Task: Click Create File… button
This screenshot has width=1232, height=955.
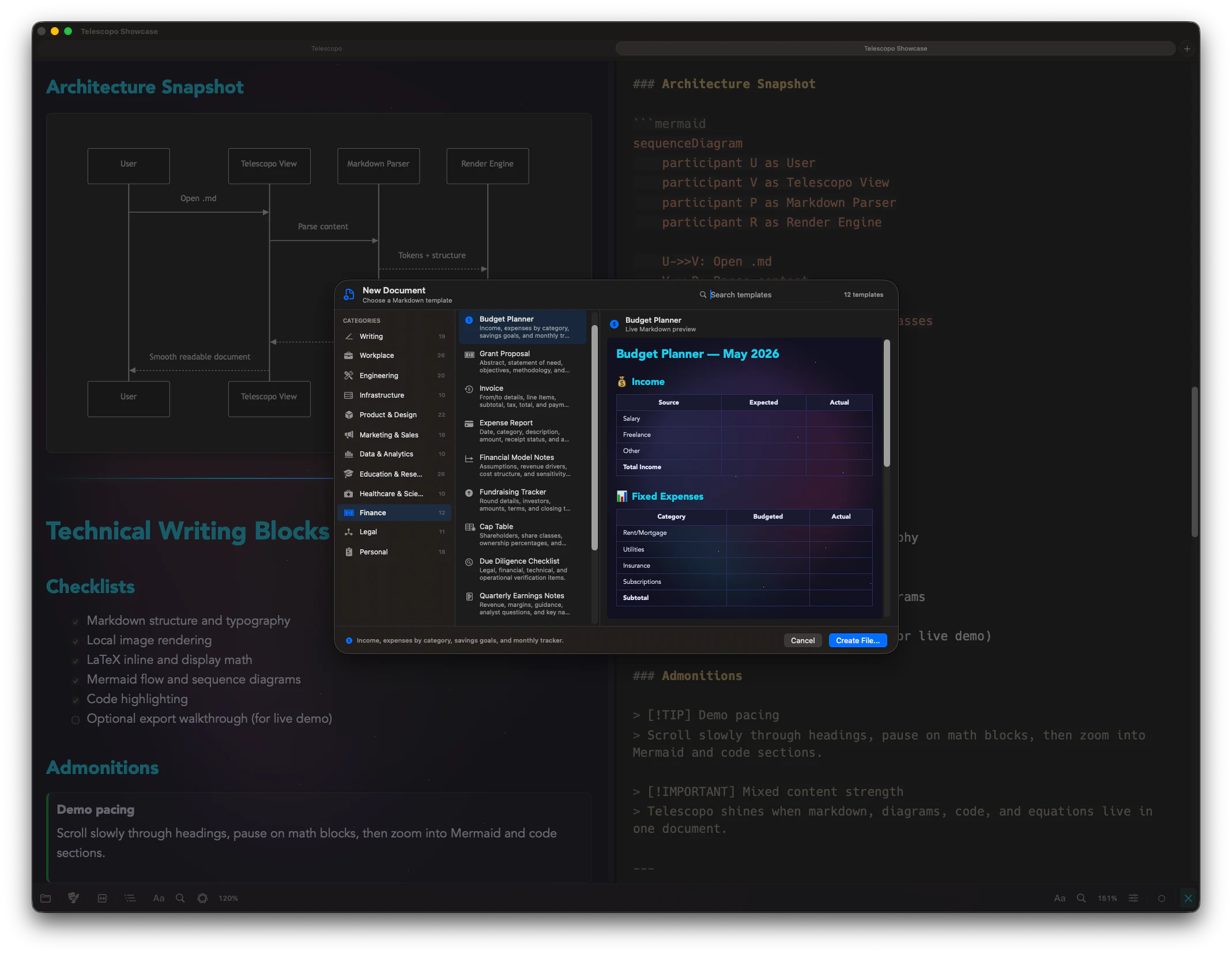Action: [857, 640]
